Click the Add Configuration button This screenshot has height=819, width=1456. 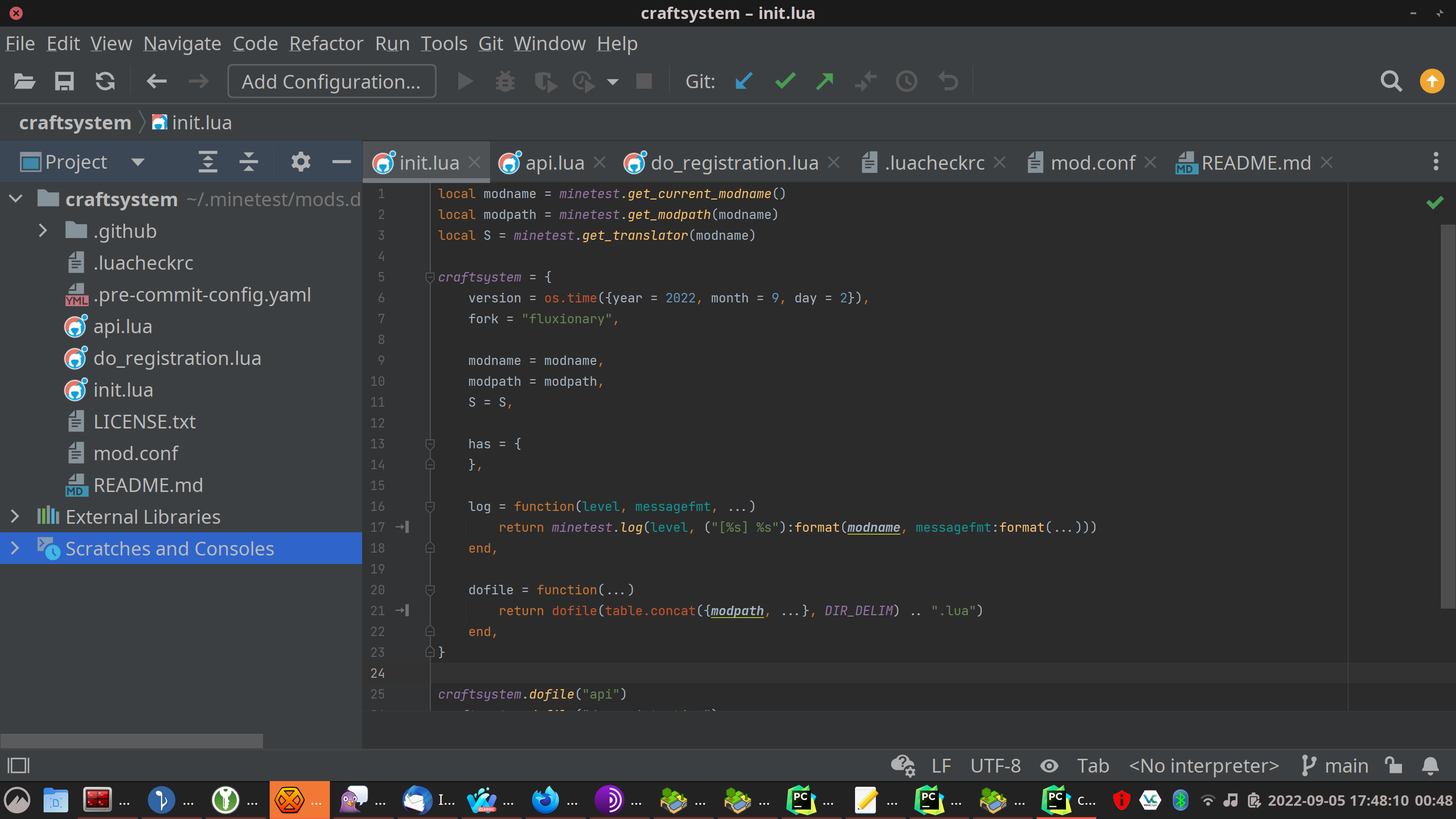coord(331,82)
